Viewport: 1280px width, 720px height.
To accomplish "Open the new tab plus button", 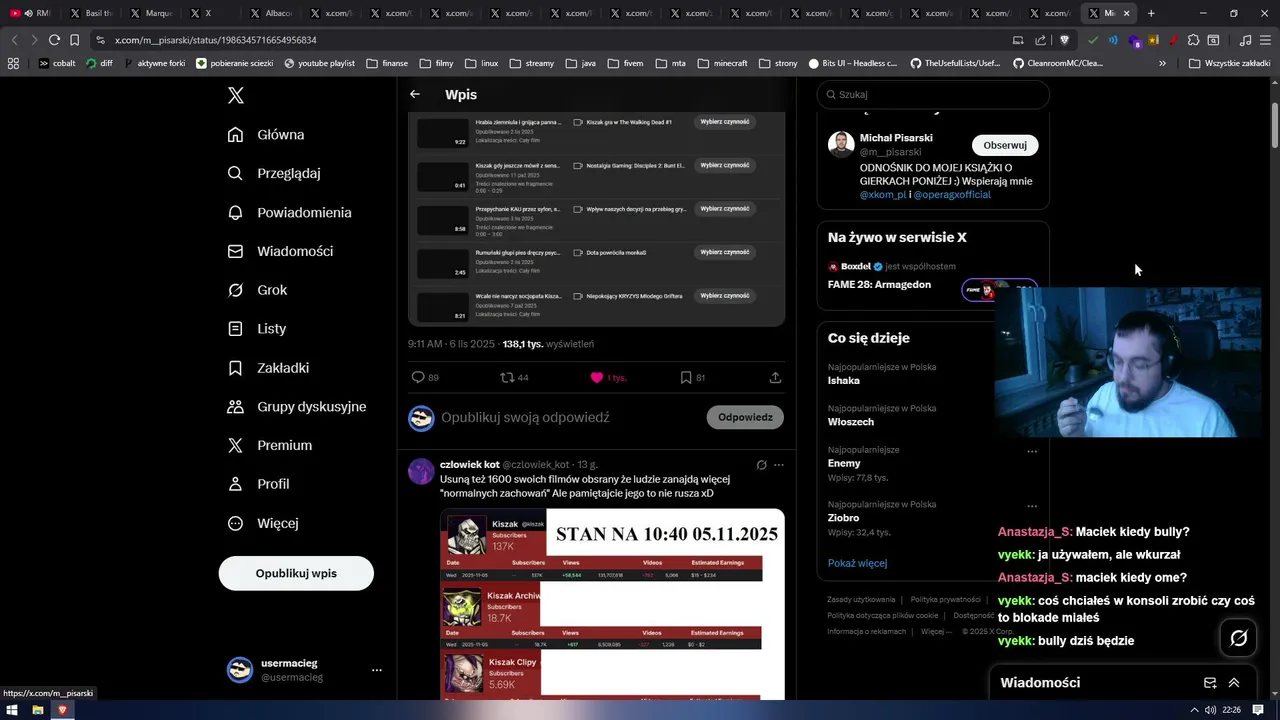I will pyautogui.click(x=1151, y=13).
